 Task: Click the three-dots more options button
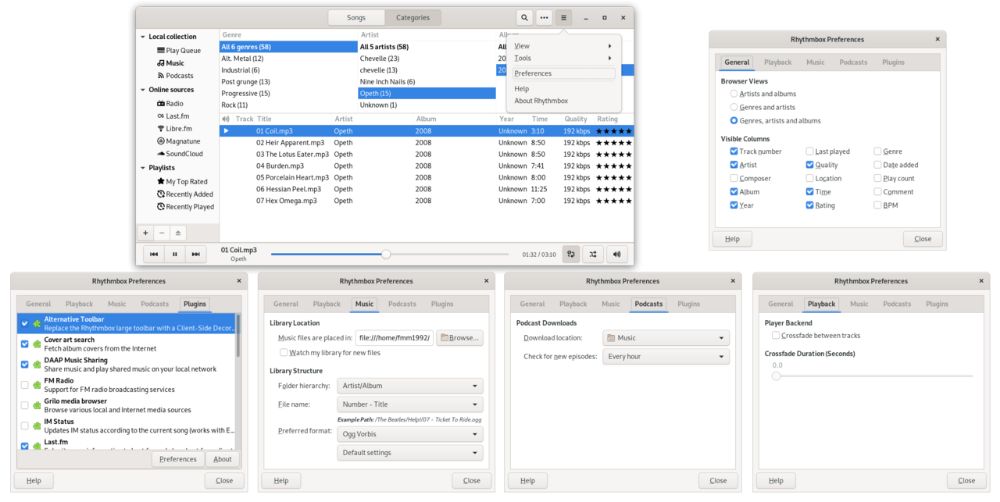[544, 18]
